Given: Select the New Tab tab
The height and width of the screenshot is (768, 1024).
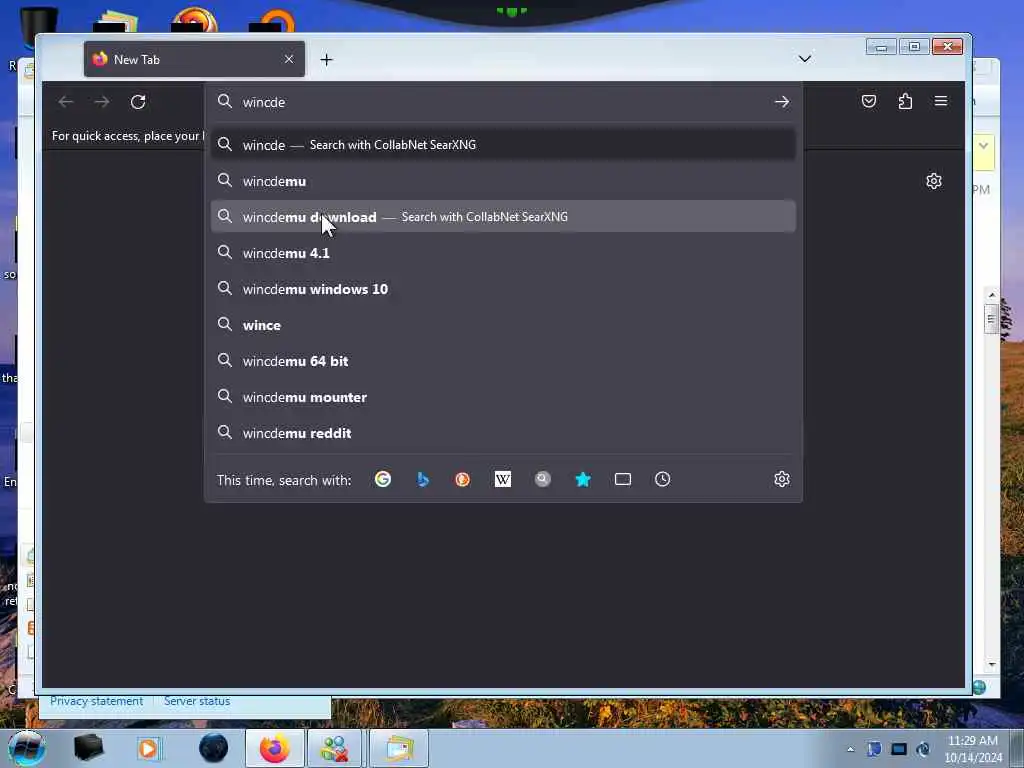Looking at the screenshot, I should tap(194, 59).
